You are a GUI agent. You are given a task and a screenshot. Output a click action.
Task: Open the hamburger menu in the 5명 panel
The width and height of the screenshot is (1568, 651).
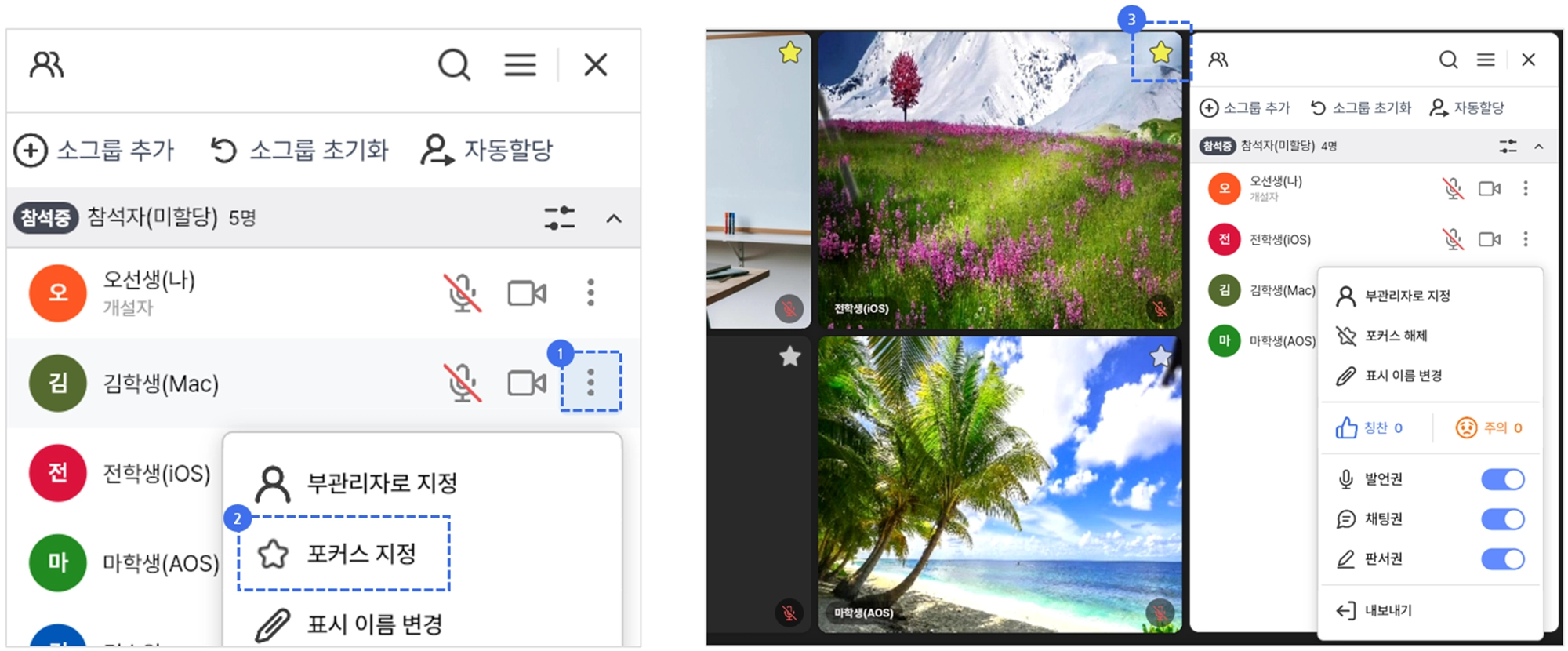point(520,64)
